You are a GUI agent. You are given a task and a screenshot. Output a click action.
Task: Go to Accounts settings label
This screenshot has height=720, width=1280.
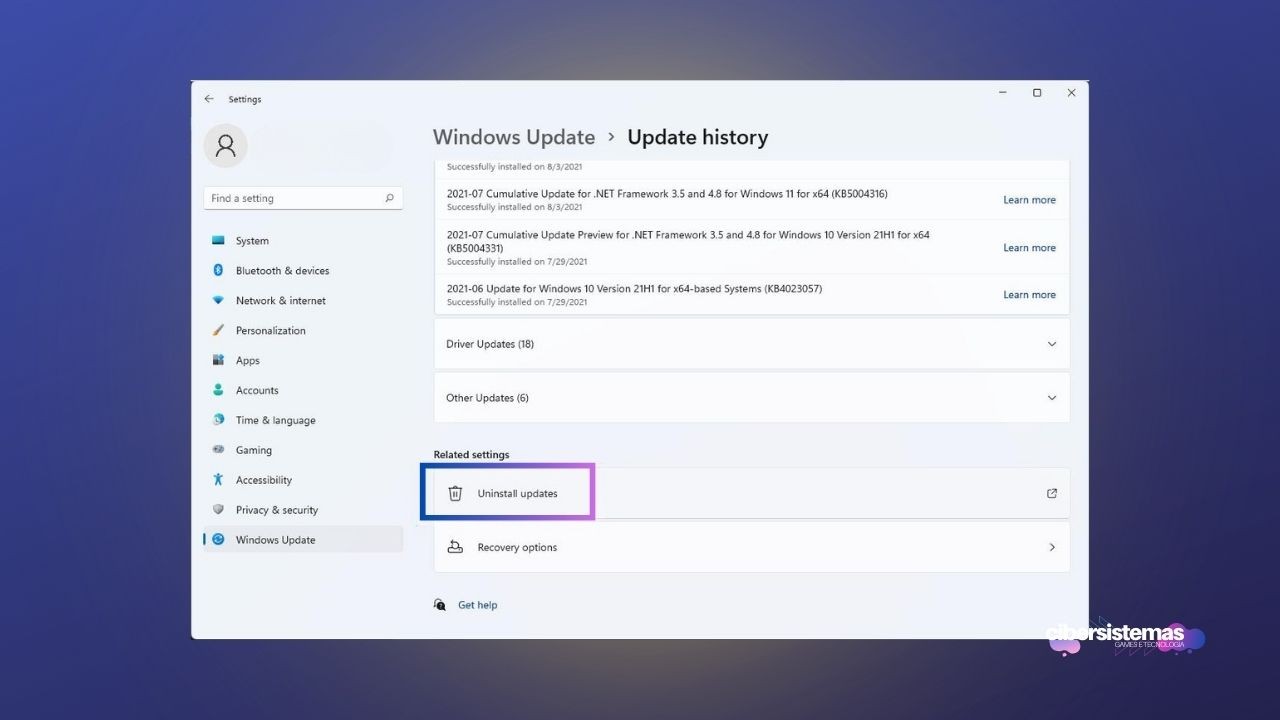pyautogui.click(x=257, y=391)
